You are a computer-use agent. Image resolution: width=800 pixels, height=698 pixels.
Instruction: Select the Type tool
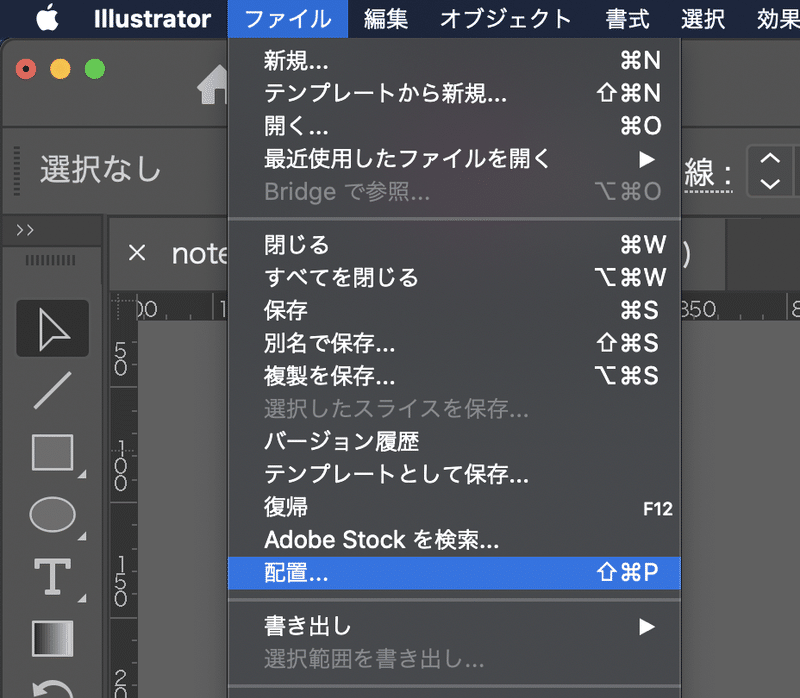point(52,577)
